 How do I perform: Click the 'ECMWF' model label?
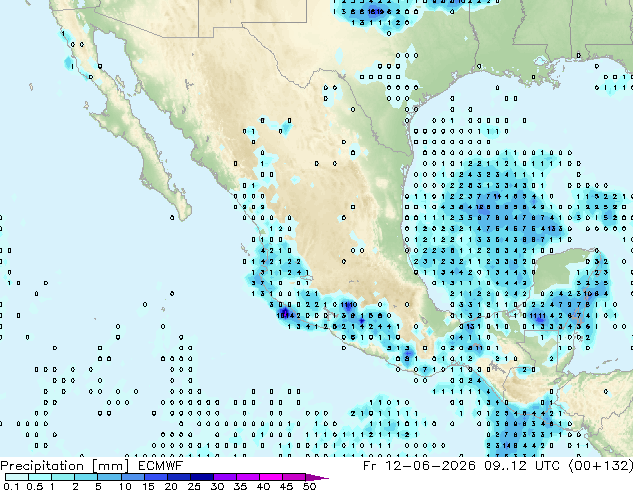pyautogui.click(x=161, y=466)
